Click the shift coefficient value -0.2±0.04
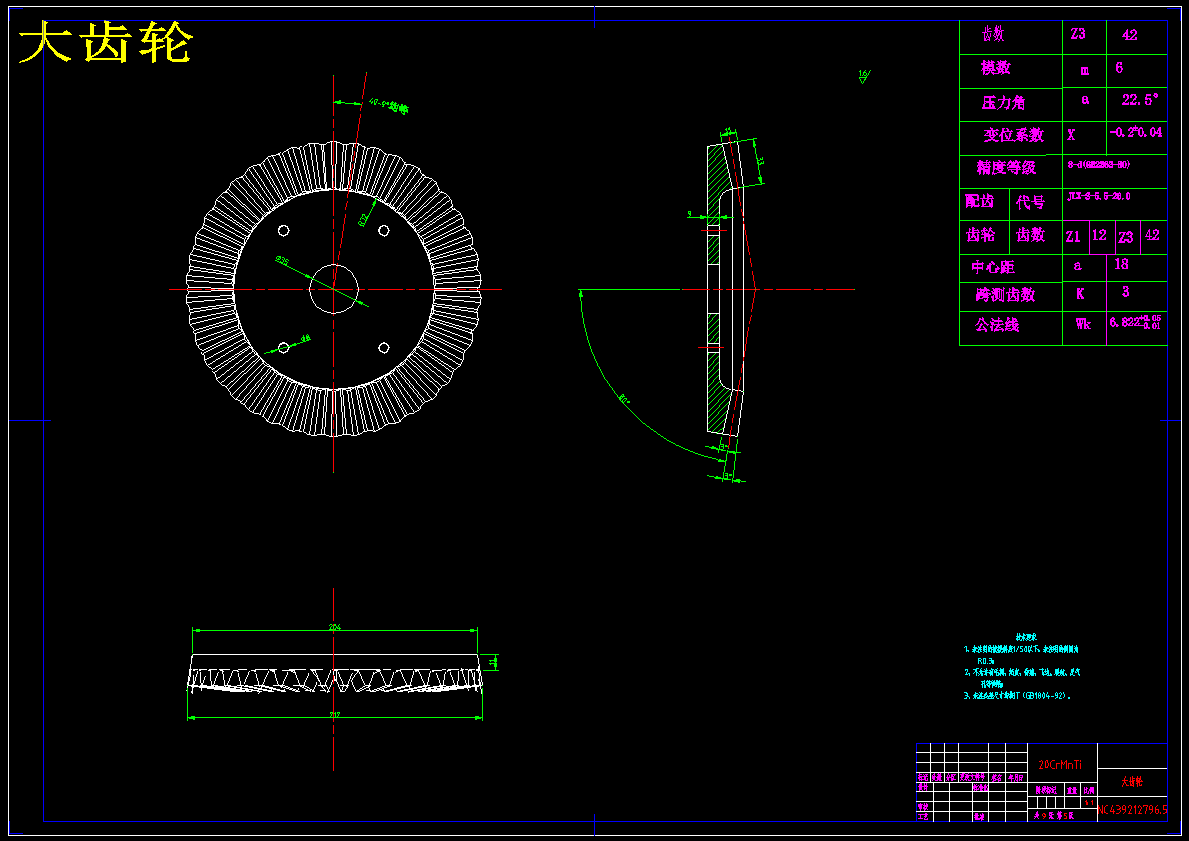The height and width of the screenshot is (841, 1189). pos(1136,132)
